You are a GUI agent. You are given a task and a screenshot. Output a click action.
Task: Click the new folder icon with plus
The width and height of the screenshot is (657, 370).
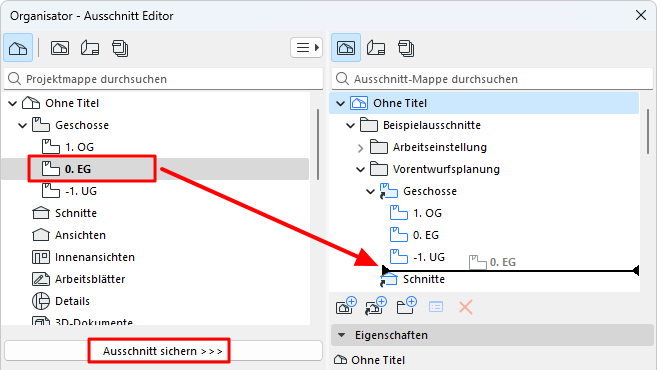tap(406, 306)
